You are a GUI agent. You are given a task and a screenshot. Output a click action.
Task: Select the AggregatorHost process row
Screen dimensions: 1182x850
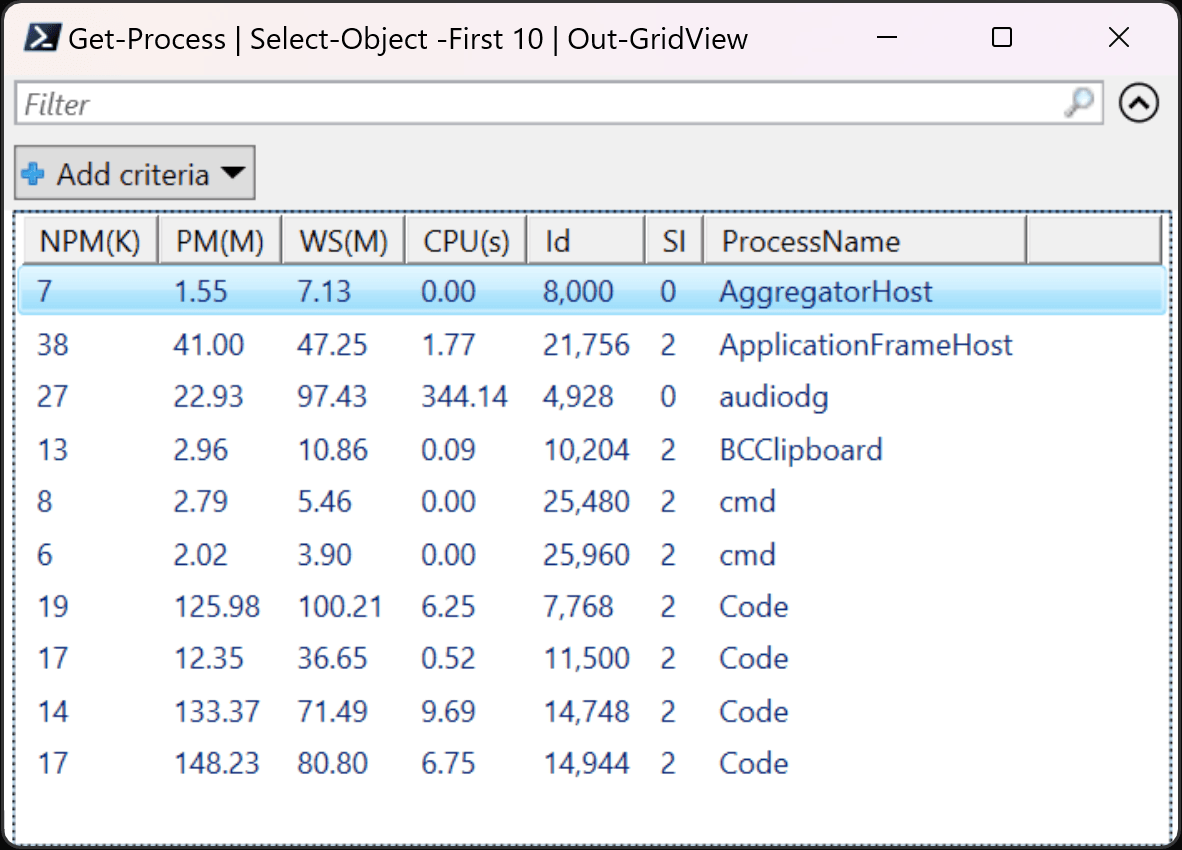coord(593,291)
